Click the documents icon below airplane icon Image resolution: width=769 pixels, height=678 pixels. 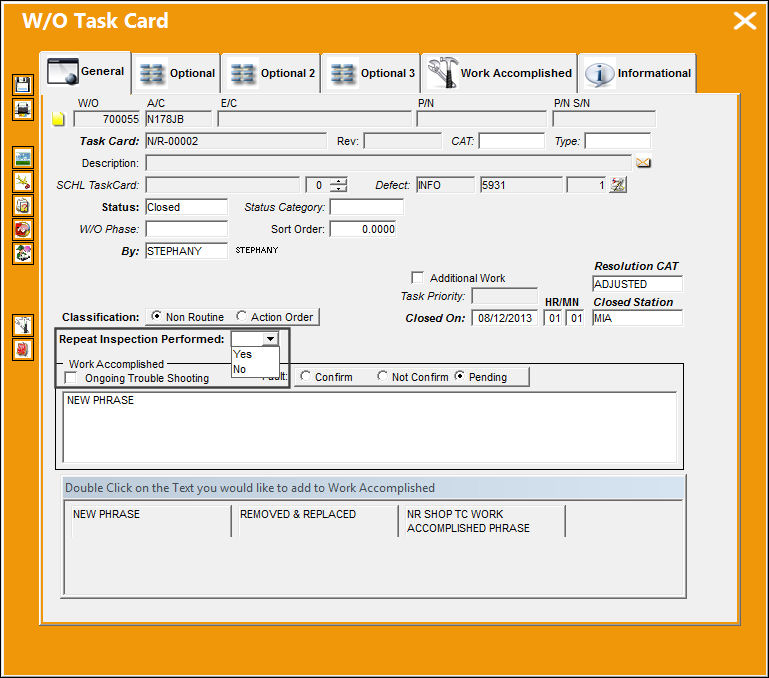click(x=23, y=206)
